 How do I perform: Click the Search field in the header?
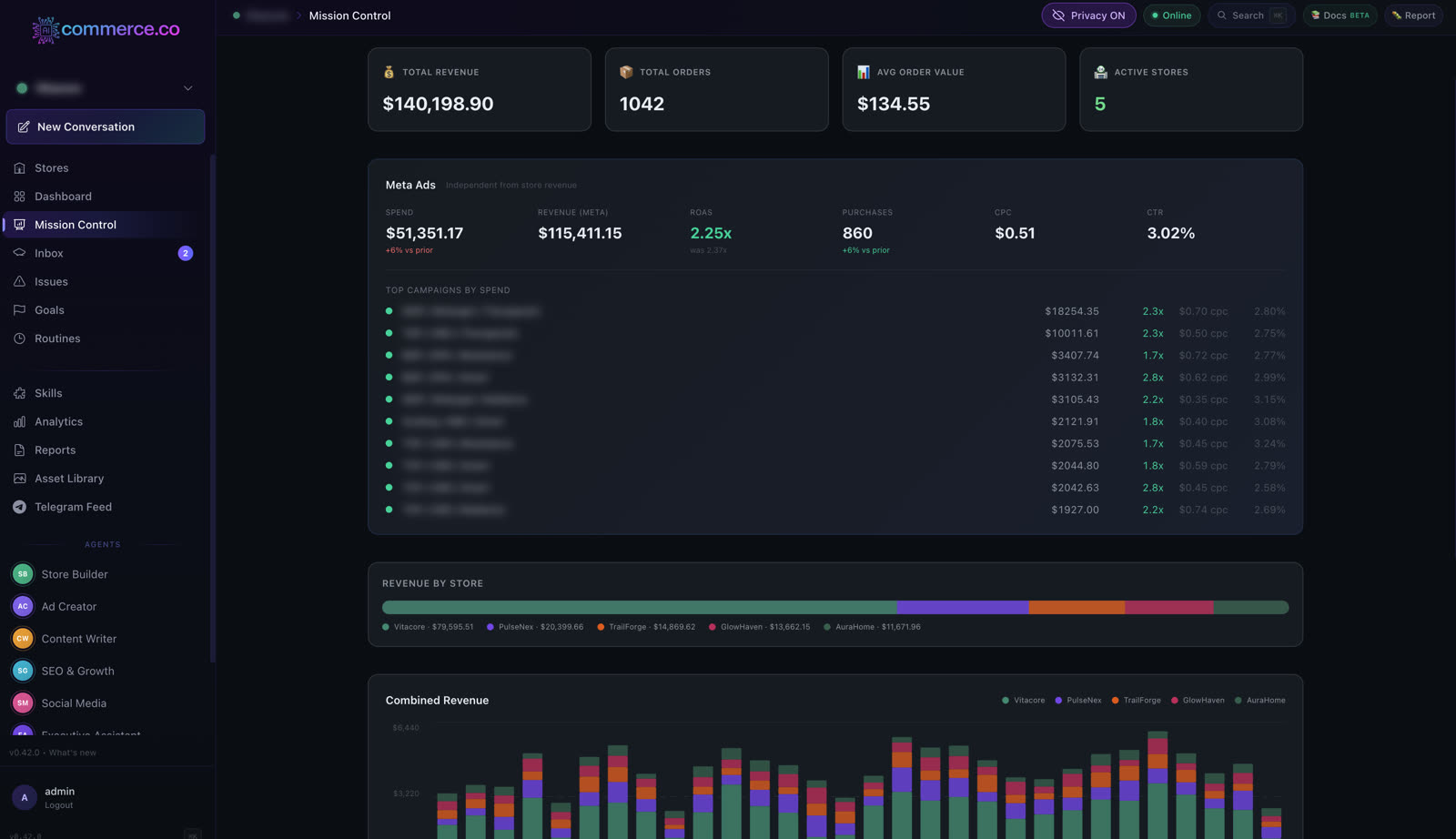tap(1251, 15)
